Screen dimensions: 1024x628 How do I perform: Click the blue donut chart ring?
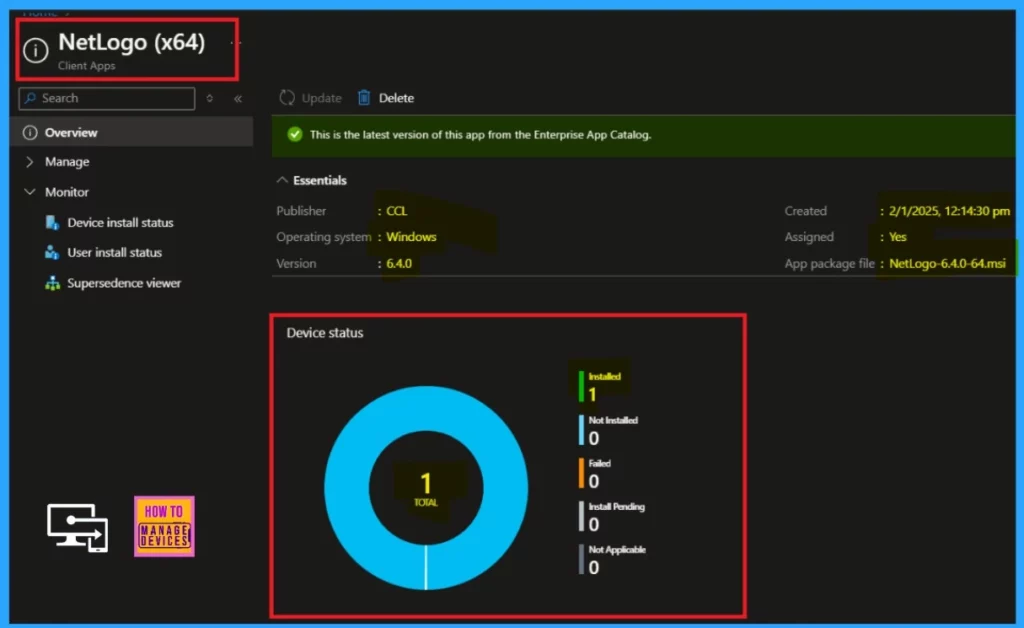tap(346, 488)
